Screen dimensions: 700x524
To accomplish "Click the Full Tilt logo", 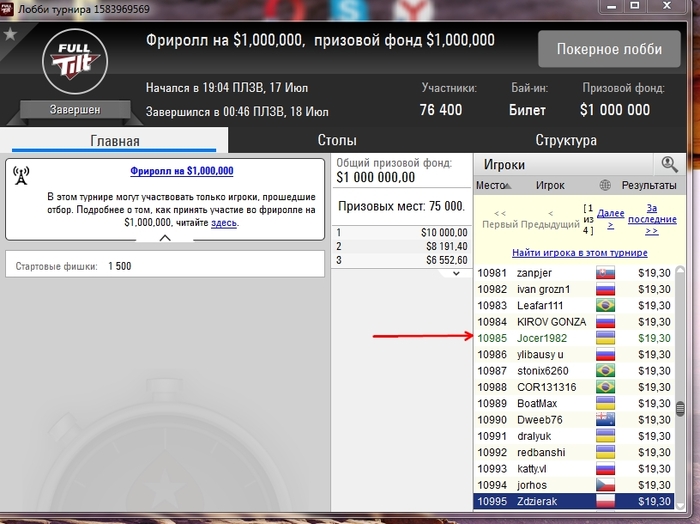I will (x=75, y=62).
